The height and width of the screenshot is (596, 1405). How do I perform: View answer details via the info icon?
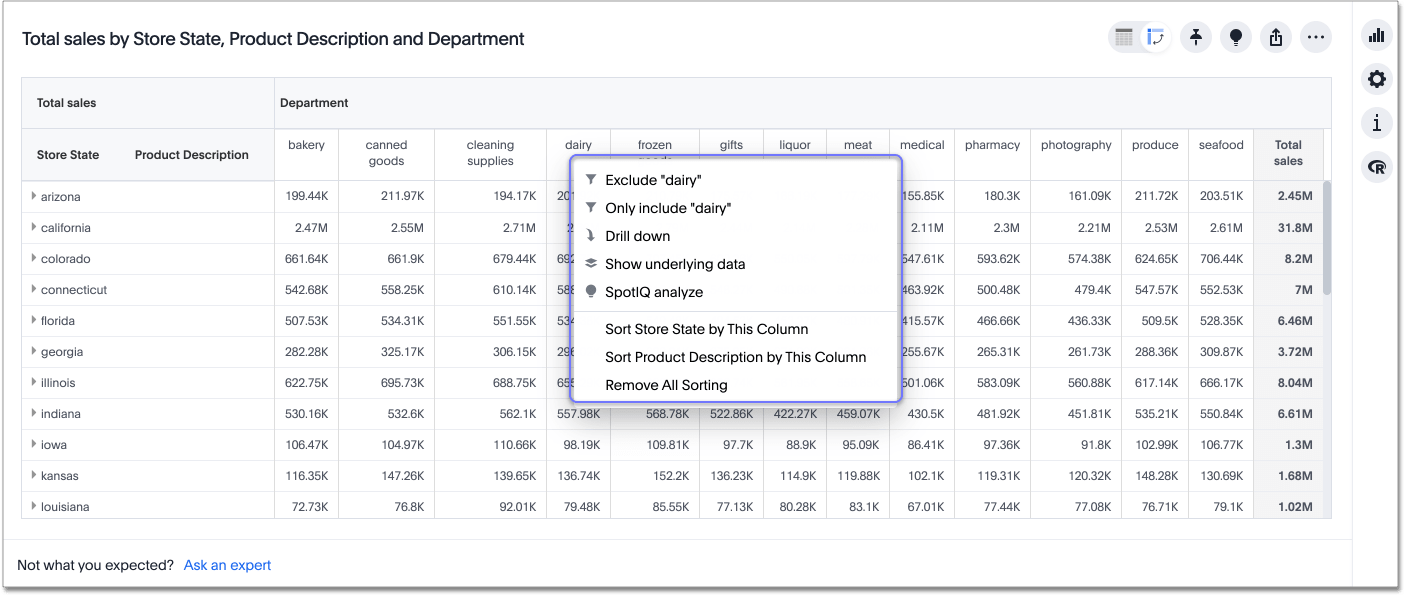pos(1377,122)
